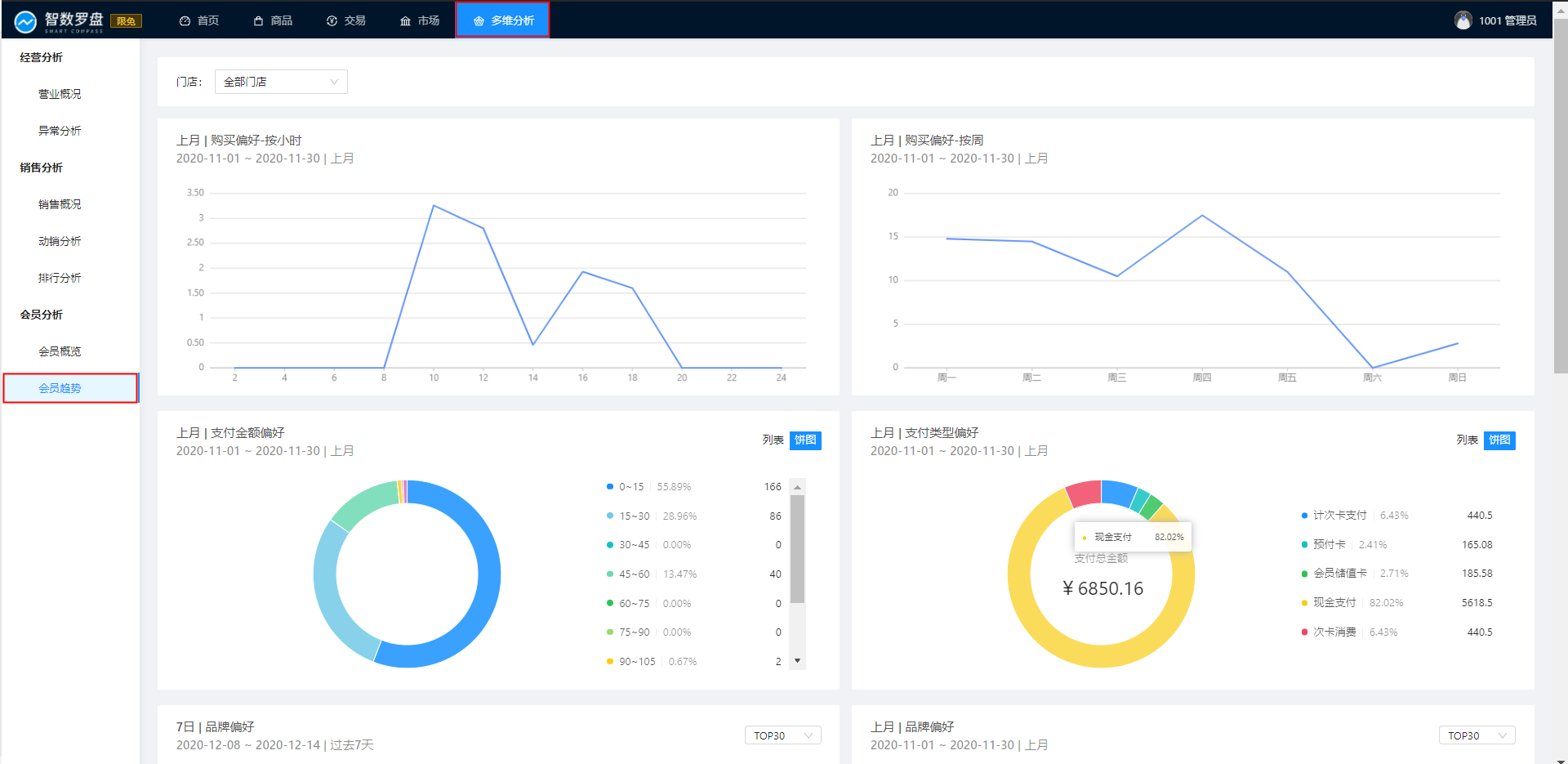
Task: Click the 商品 shopping bag icon
Action: tap(258, 21)
